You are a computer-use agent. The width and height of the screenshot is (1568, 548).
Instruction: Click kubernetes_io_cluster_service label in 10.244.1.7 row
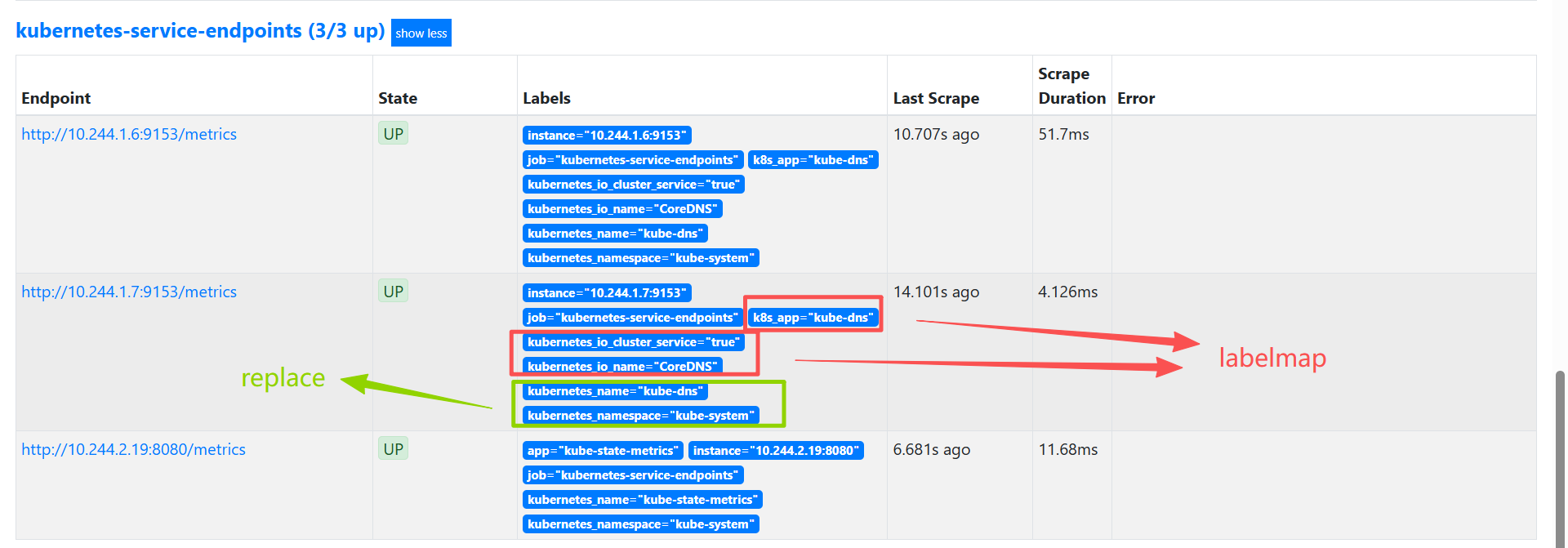(x=634, y=342)
